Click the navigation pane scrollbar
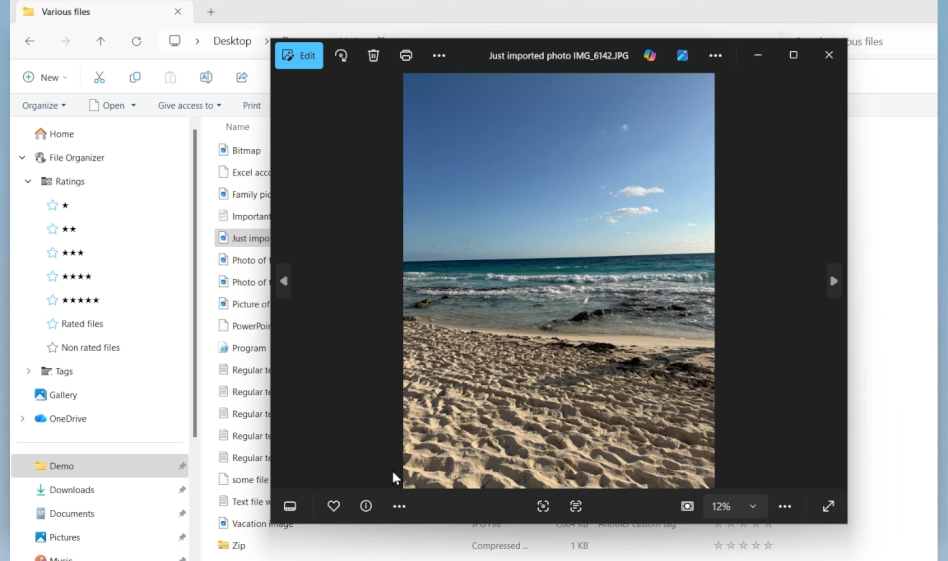Viewport: 948px width, 561px height. (x=195, y=283)
